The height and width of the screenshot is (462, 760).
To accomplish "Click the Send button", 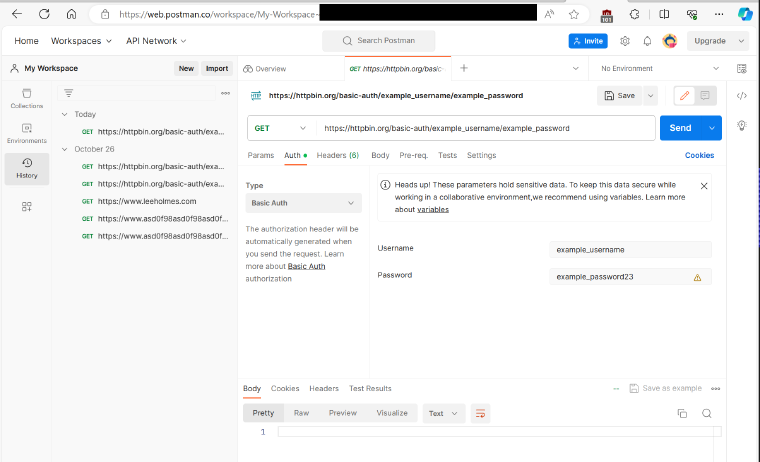I will click(681, 128).
